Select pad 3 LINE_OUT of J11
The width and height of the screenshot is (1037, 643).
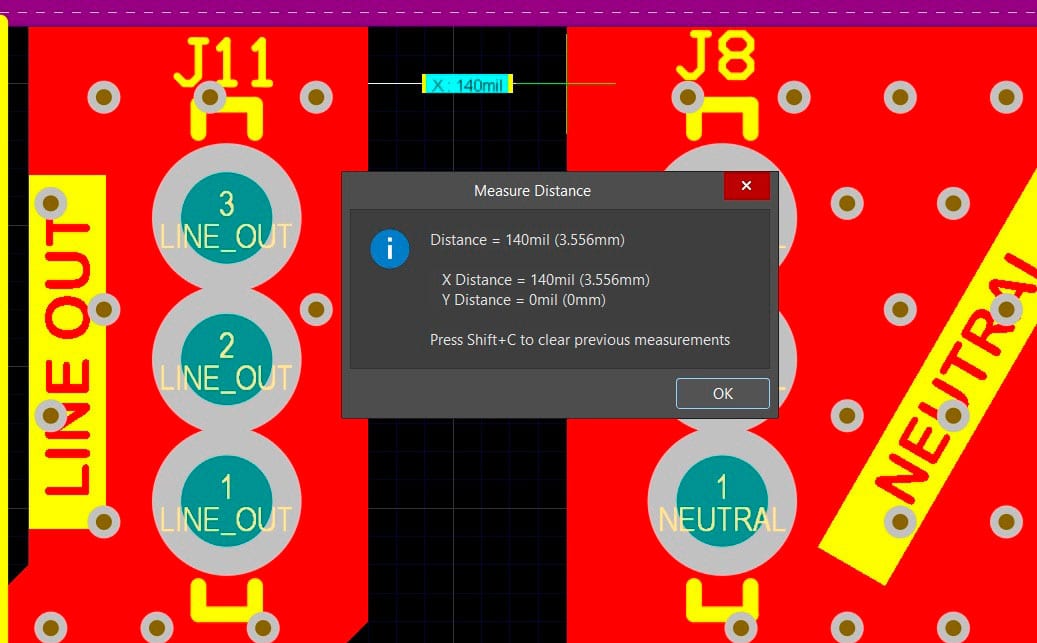226,218
